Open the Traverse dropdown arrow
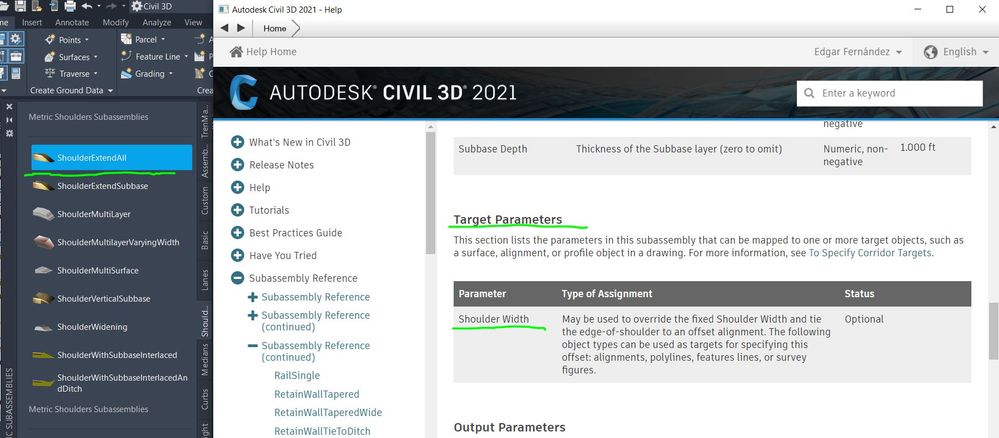This screenshot has width=999, height=438. [x=95, y=74]
